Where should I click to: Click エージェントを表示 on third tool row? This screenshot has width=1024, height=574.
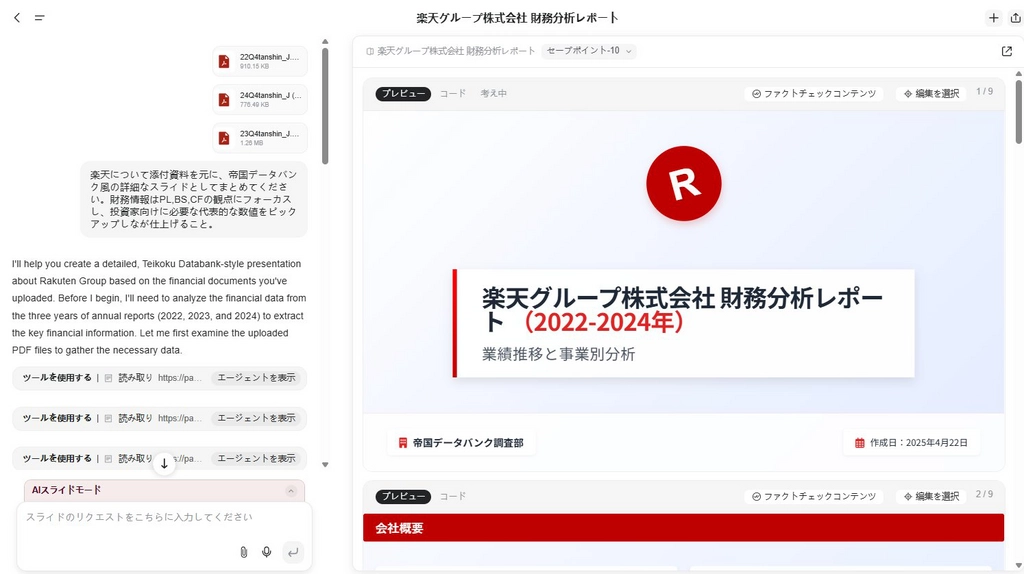(x=257, y=459)
